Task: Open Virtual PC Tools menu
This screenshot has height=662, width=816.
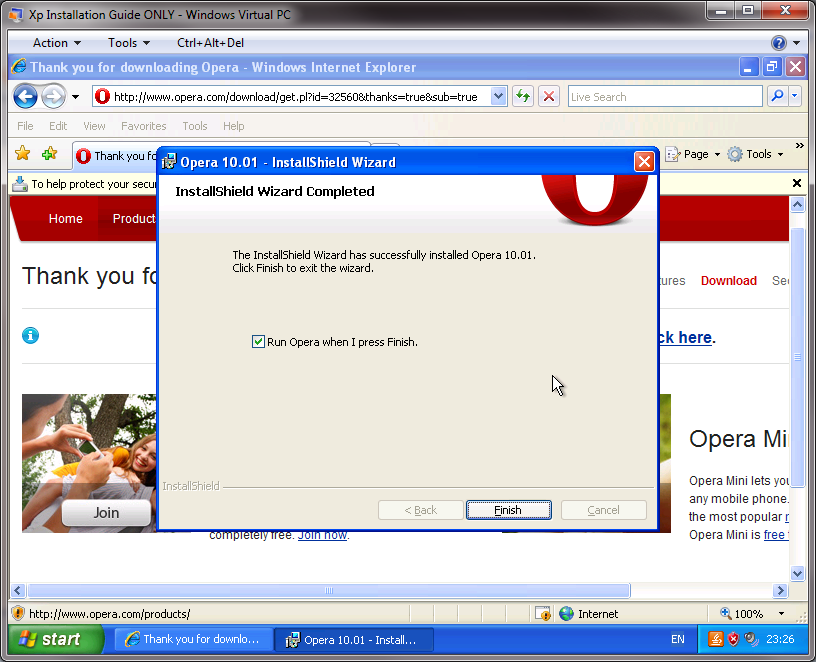Action: point(129,43)
